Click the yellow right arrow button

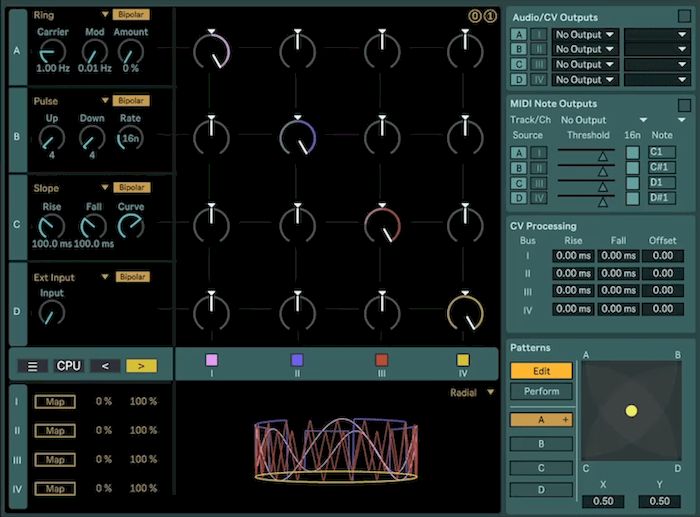point(141,366)
